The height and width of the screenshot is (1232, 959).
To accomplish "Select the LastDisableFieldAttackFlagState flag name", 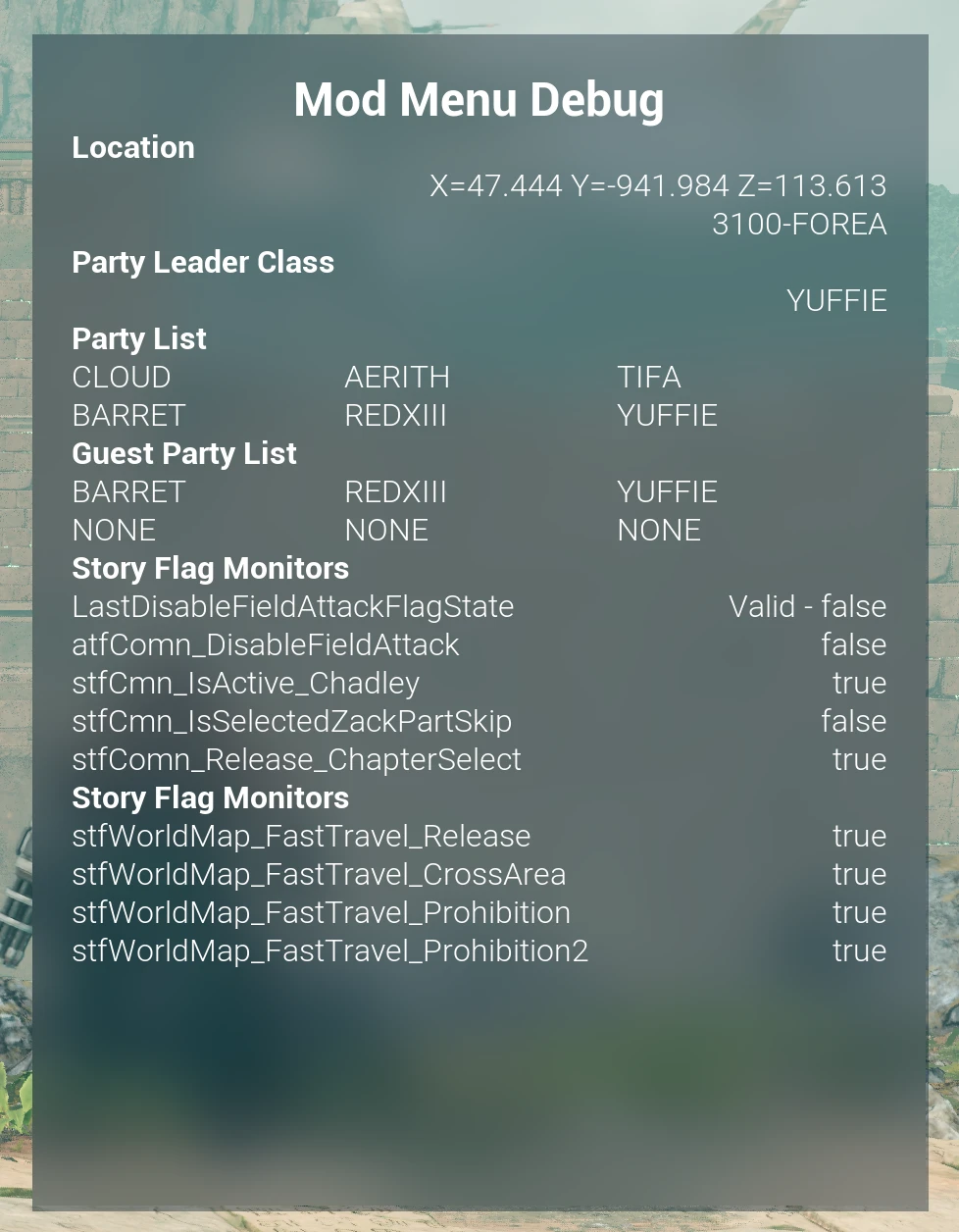I will click(x=292, y=606).
